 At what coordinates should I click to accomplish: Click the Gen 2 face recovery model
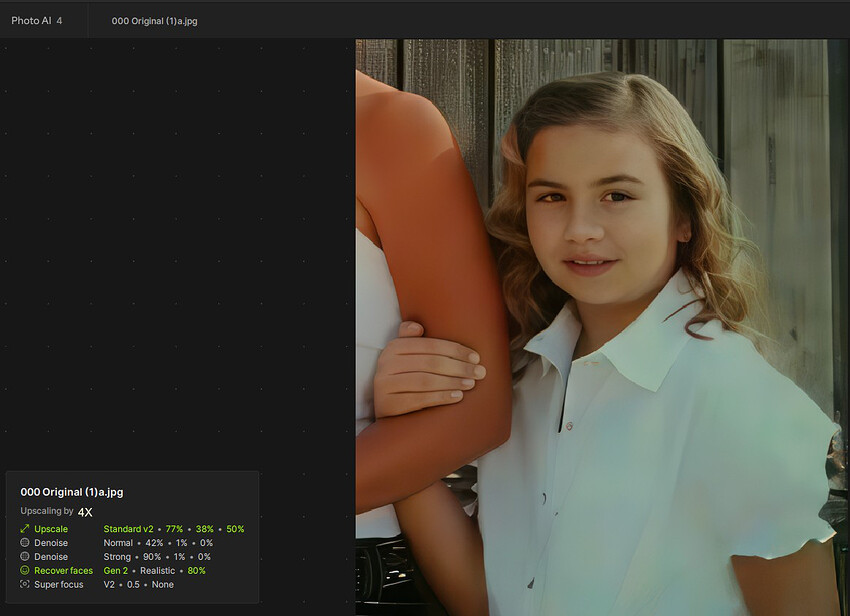[116, 571]
